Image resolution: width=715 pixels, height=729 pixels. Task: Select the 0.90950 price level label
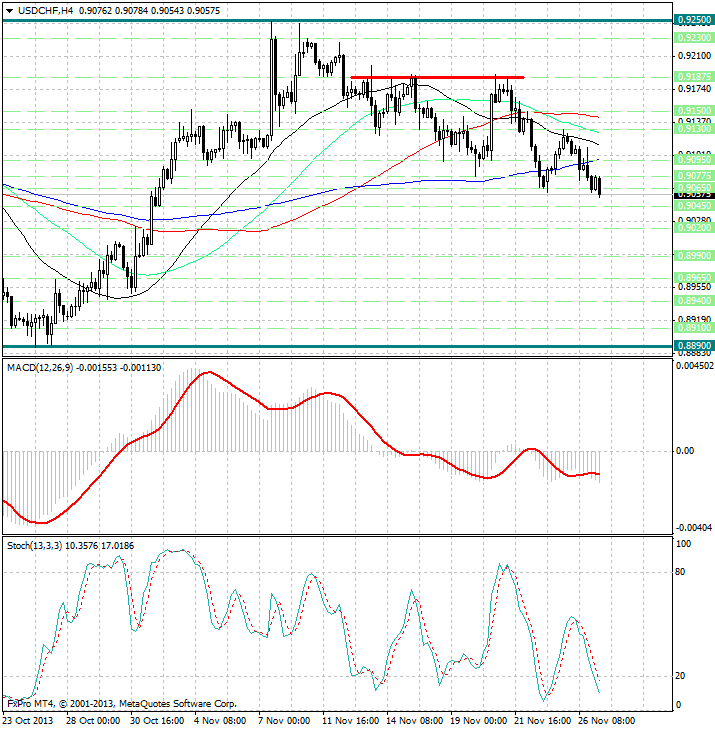pyautogui.click(x=694, y=159)
